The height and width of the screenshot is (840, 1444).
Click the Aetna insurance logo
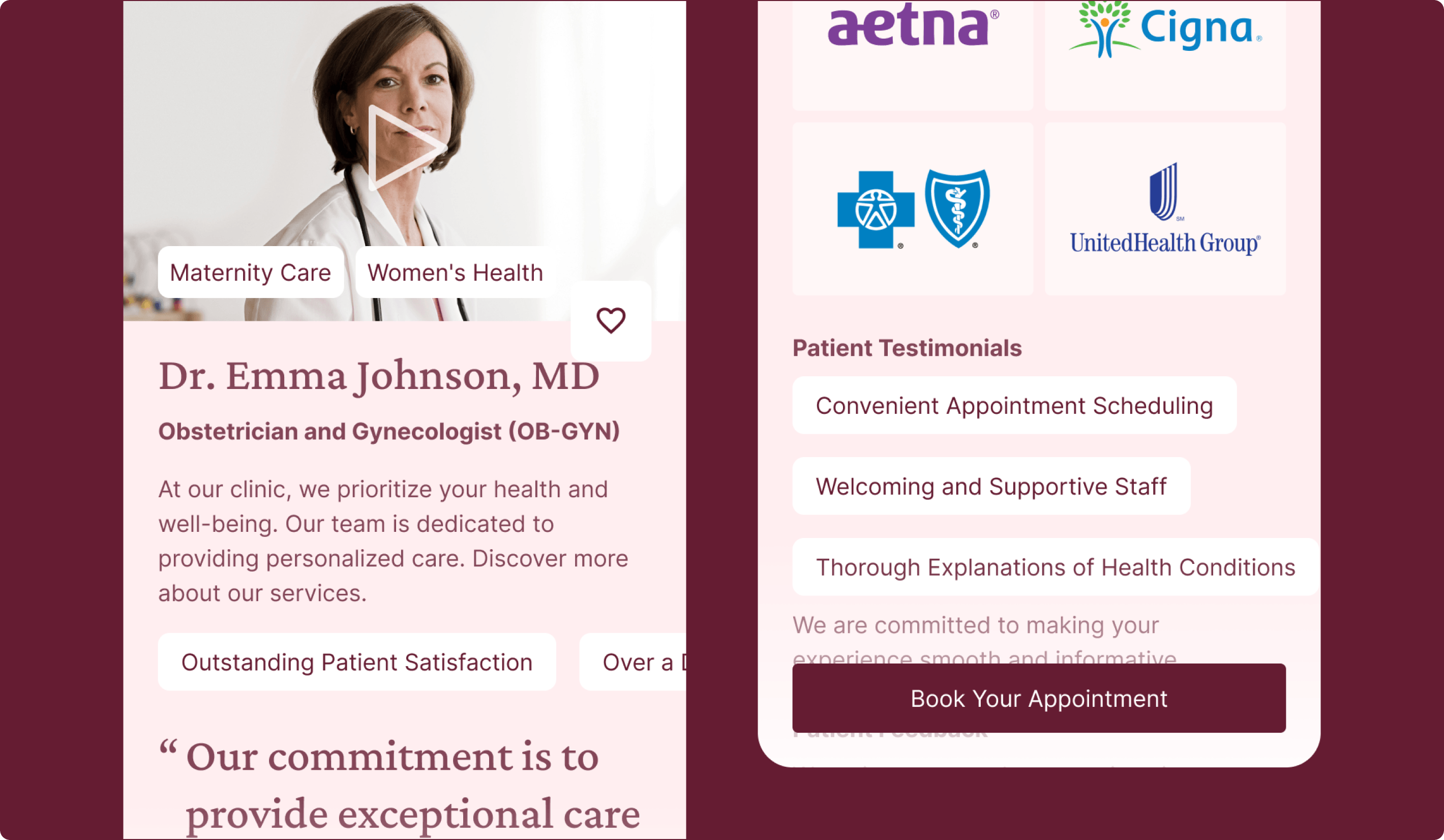[x=912, y=27]
